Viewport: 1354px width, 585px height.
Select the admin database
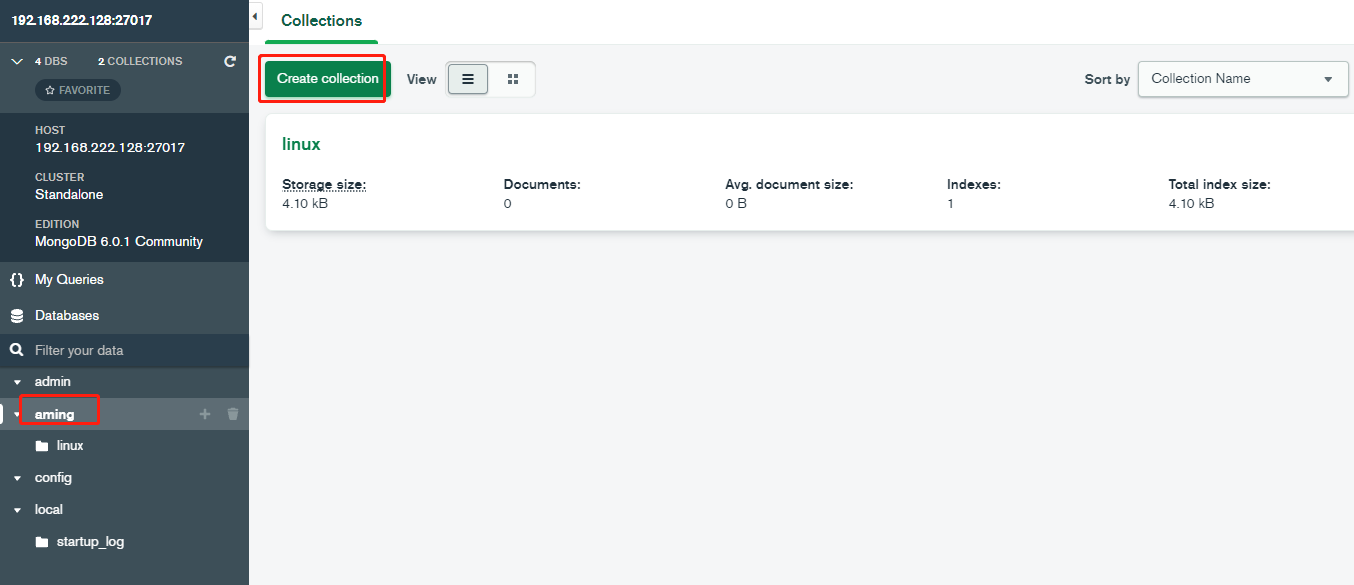pos(53,382)
